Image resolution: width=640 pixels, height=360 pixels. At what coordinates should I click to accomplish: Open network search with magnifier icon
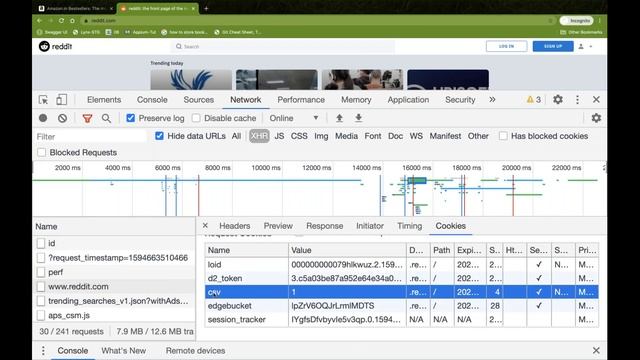pyautogui.click(x=106, y=118)
